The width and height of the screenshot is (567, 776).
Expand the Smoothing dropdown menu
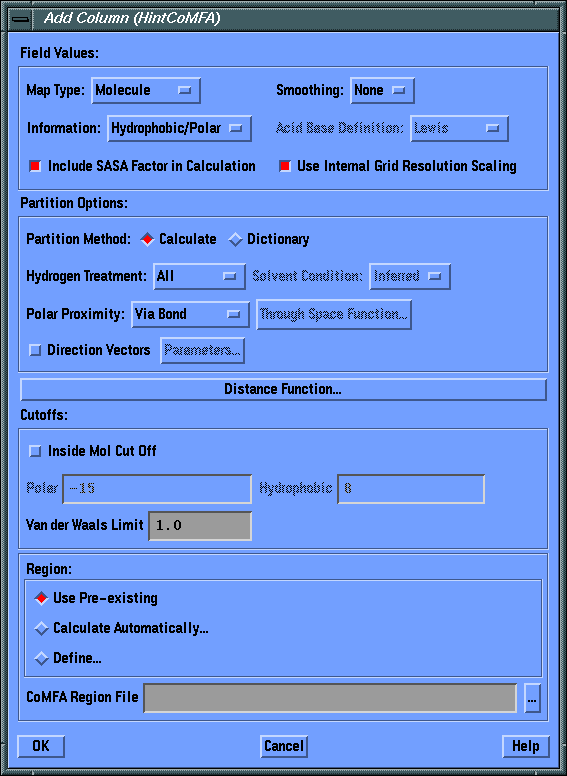[382, 91]
